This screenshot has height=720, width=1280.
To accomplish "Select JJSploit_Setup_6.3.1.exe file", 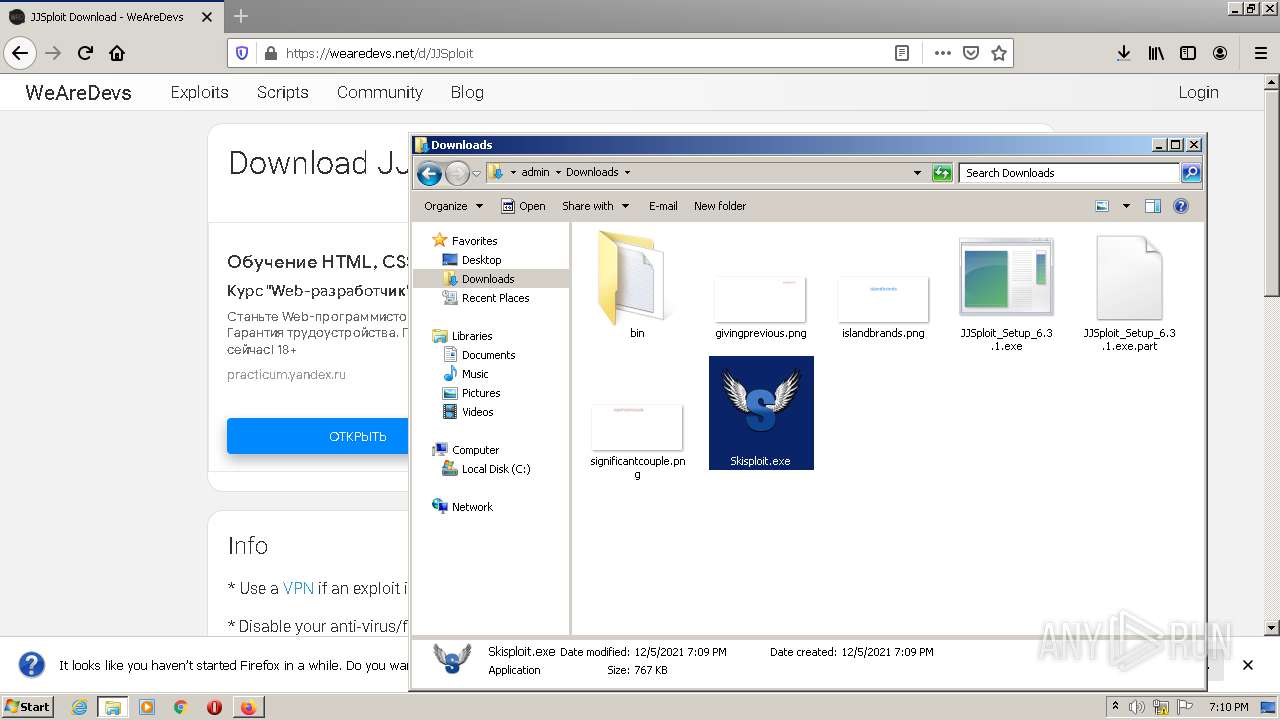I will pyautogui.click(x=1006, y=294).
